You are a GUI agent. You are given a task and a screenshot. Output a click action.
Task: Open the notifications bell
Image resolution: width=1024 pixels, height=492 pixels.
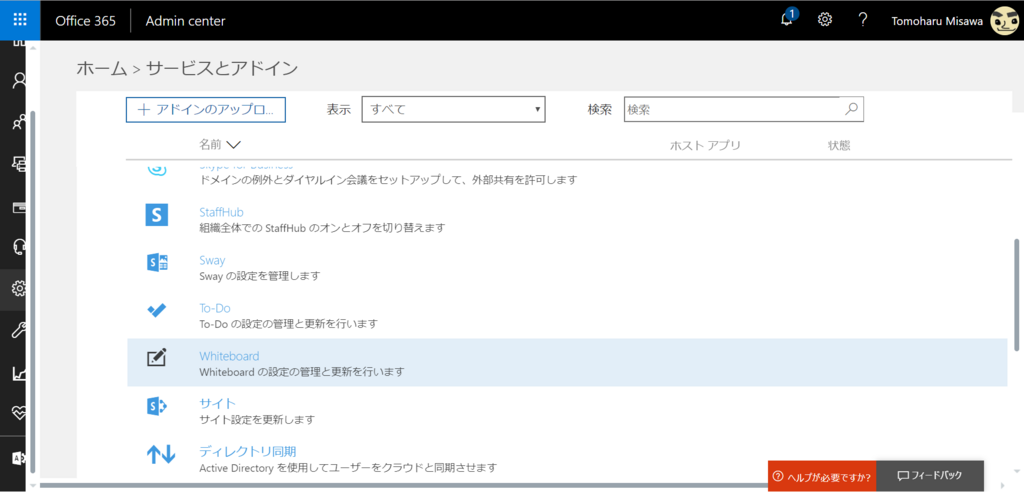point(788,19)
